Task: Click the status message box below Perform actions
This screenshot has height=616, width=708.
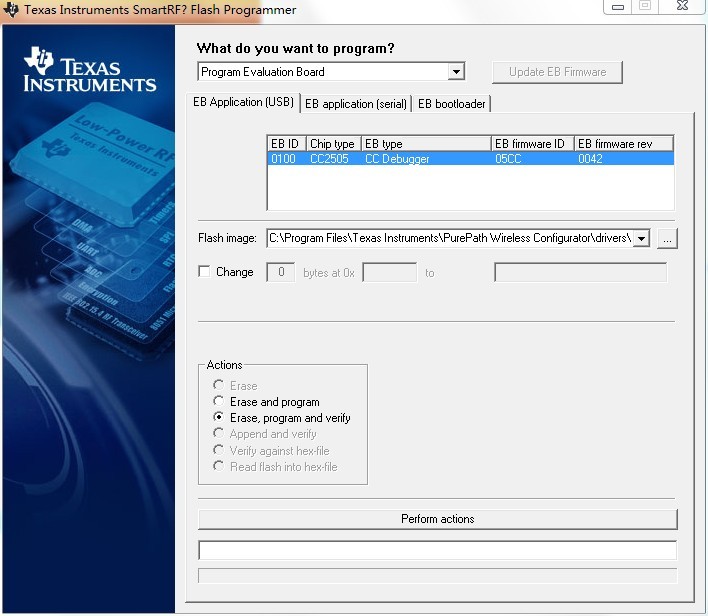Action: point(438,551)
